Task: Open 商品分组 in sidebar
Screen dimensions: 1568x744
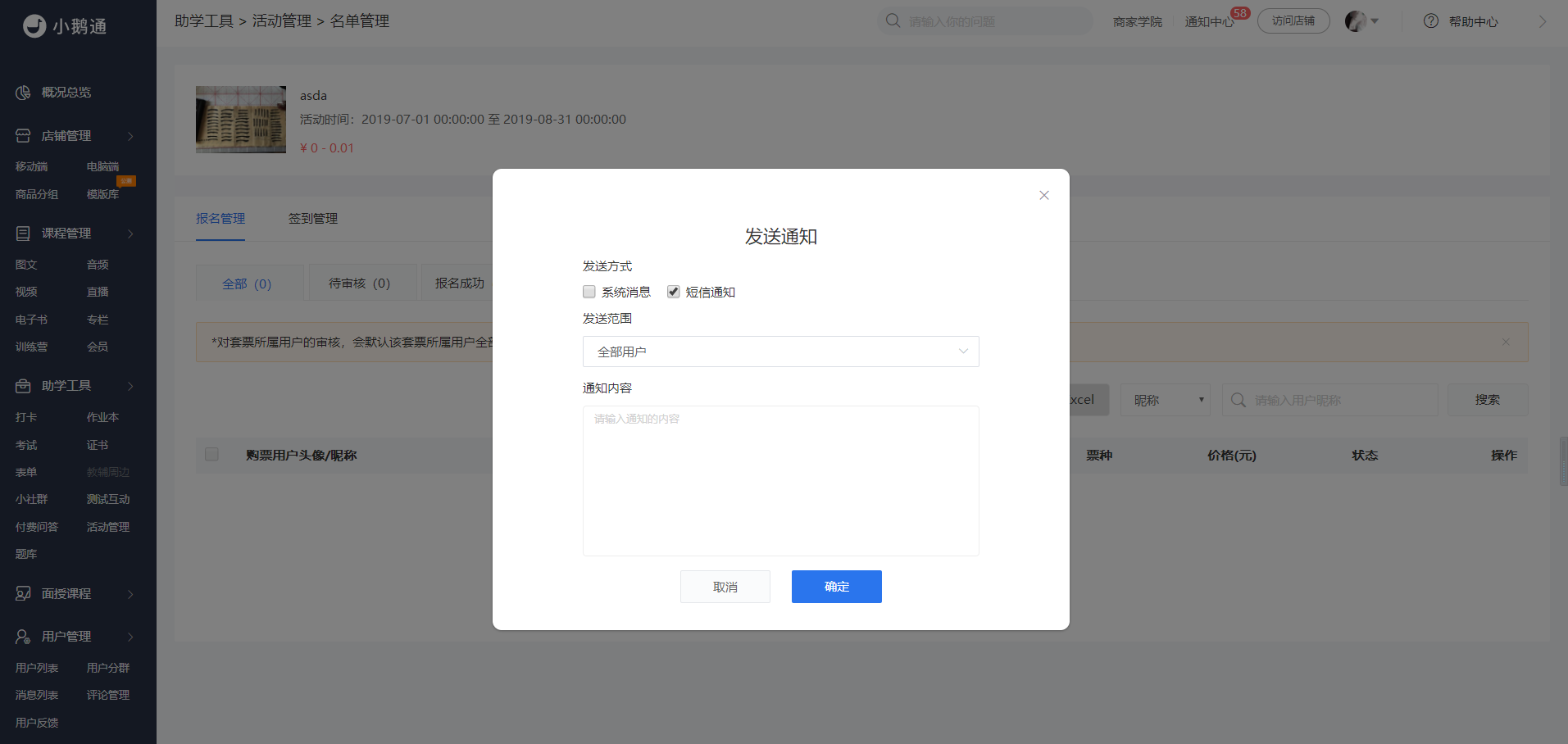Action: point(37,194)
